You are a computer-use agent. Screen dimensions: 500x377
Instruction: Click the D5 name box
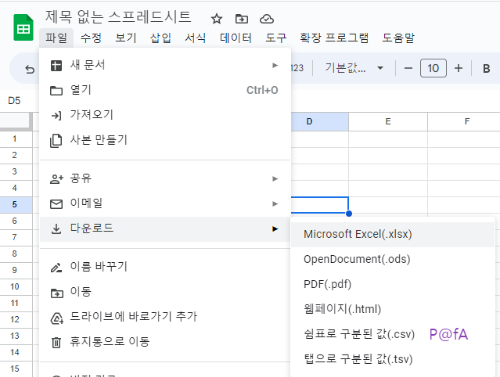(14, 101)
